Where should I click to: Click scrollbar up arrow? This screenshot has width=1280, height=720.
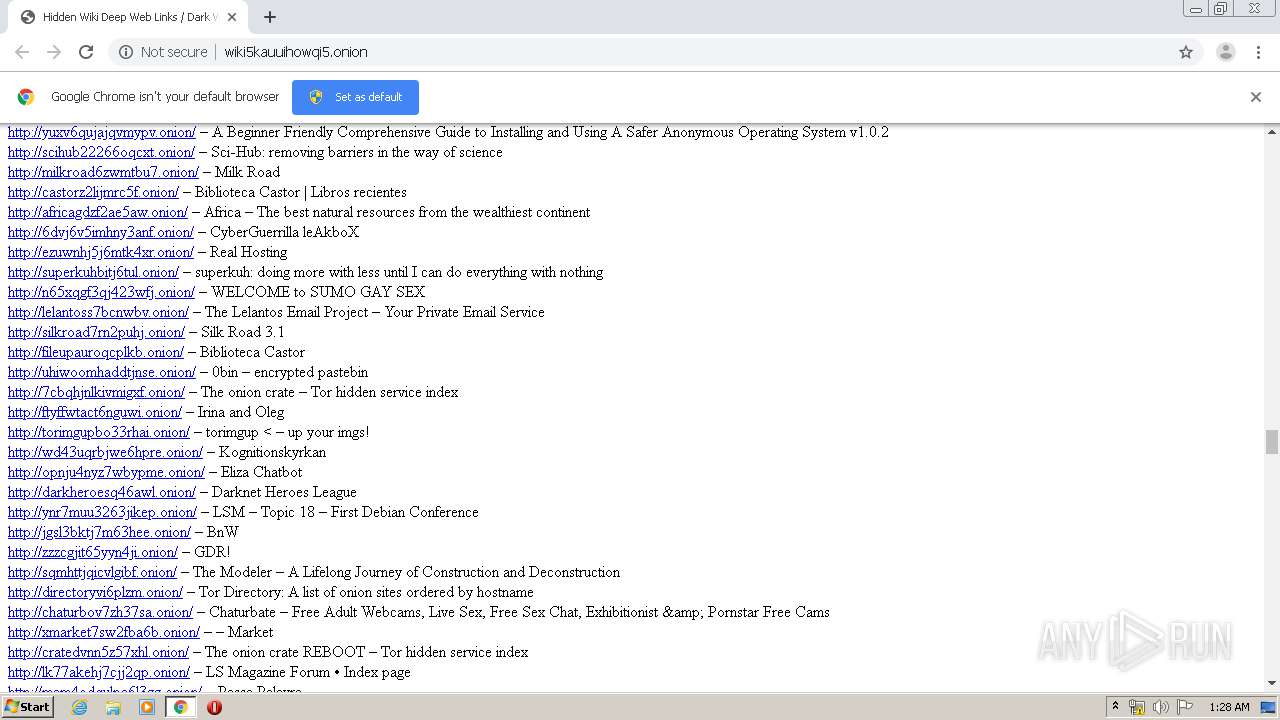click(1272, 132)
